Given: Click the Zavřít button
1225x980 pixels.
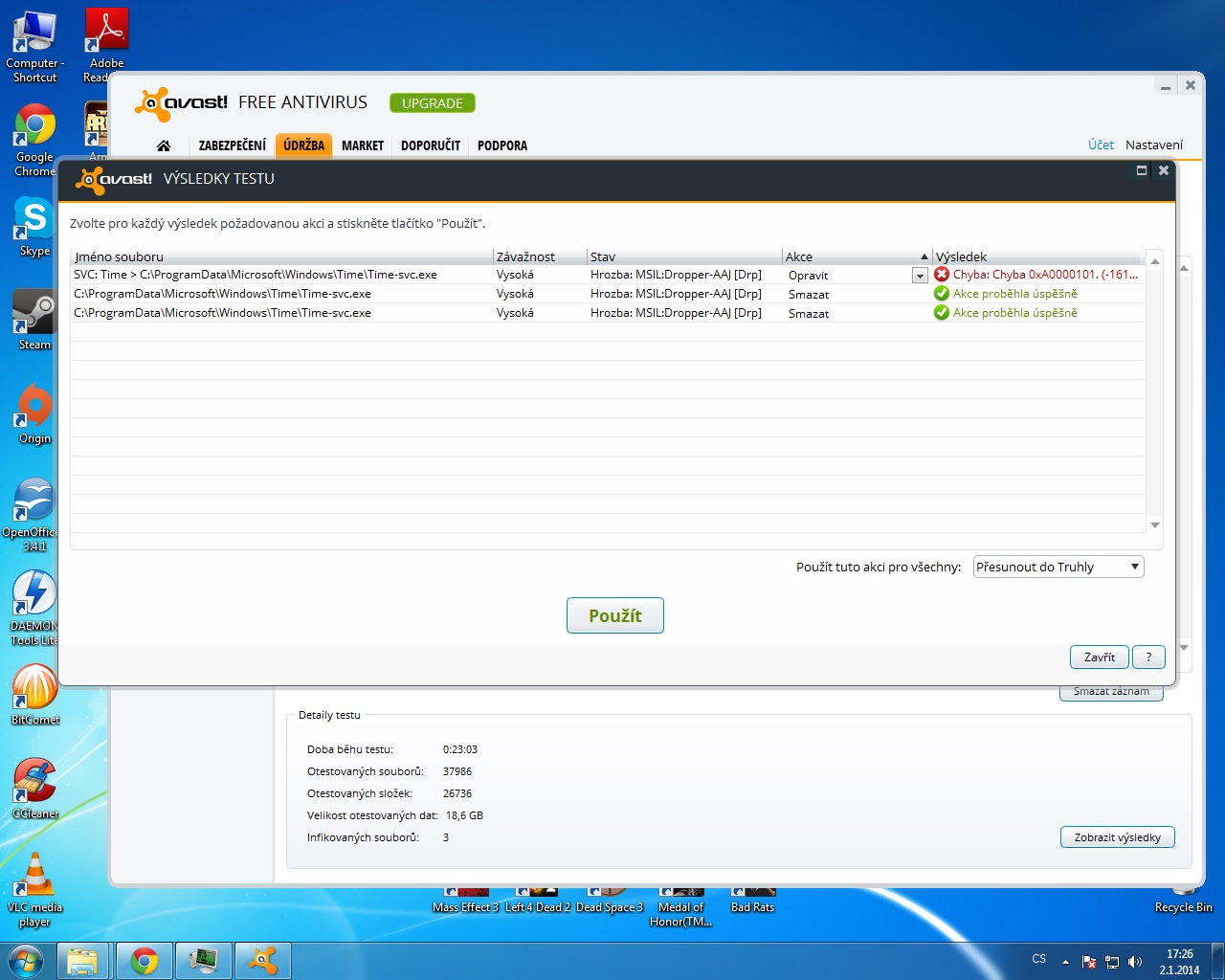Looking at the screenshot, I should pyautogui.click(x=1099, y=657).
